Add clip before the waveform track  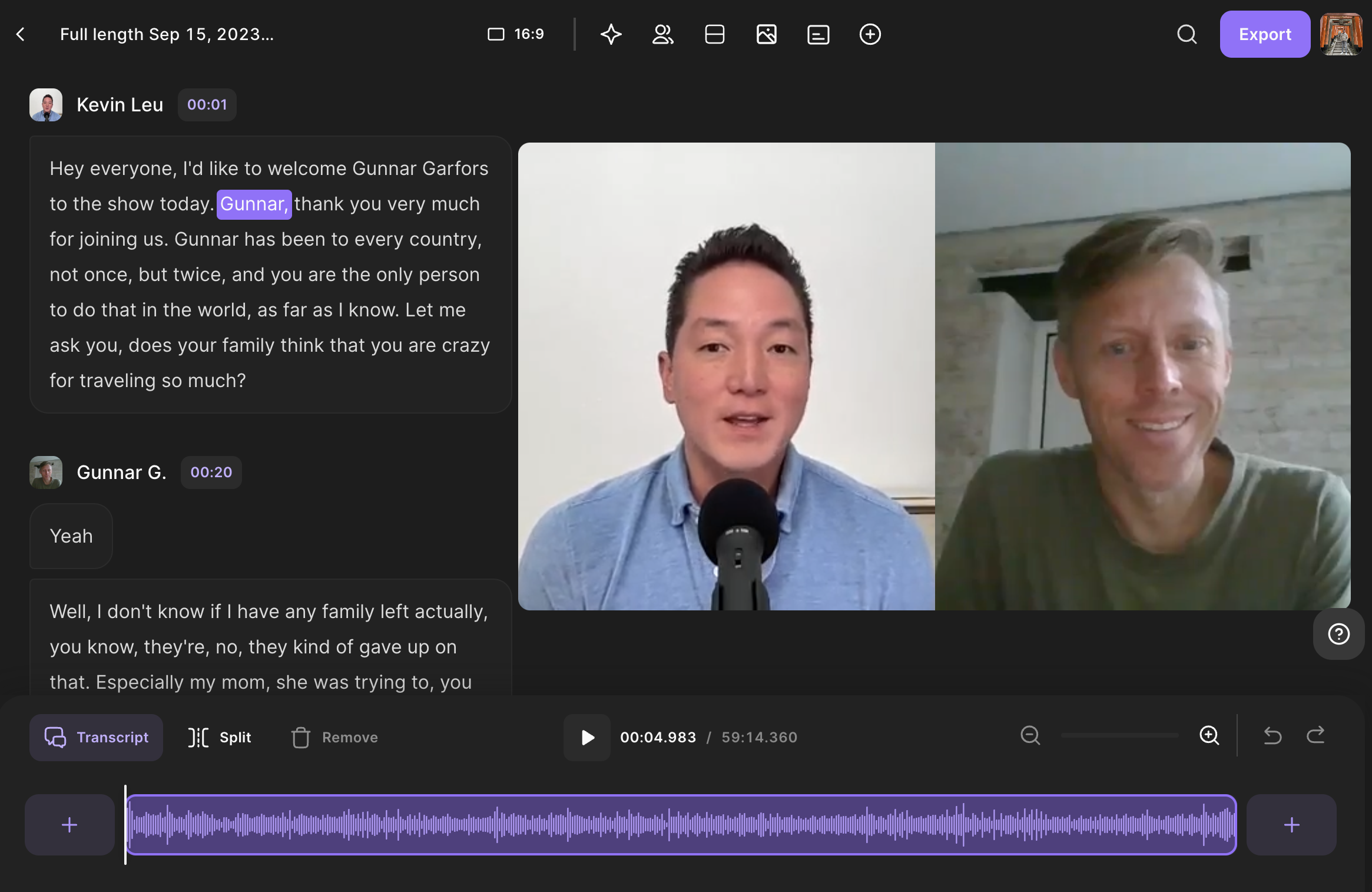click(x=69, y=824)
